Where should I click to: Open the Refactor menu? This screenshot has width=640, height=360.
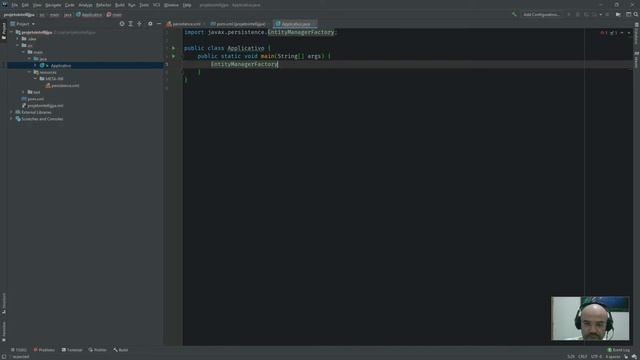click(103, 5)
